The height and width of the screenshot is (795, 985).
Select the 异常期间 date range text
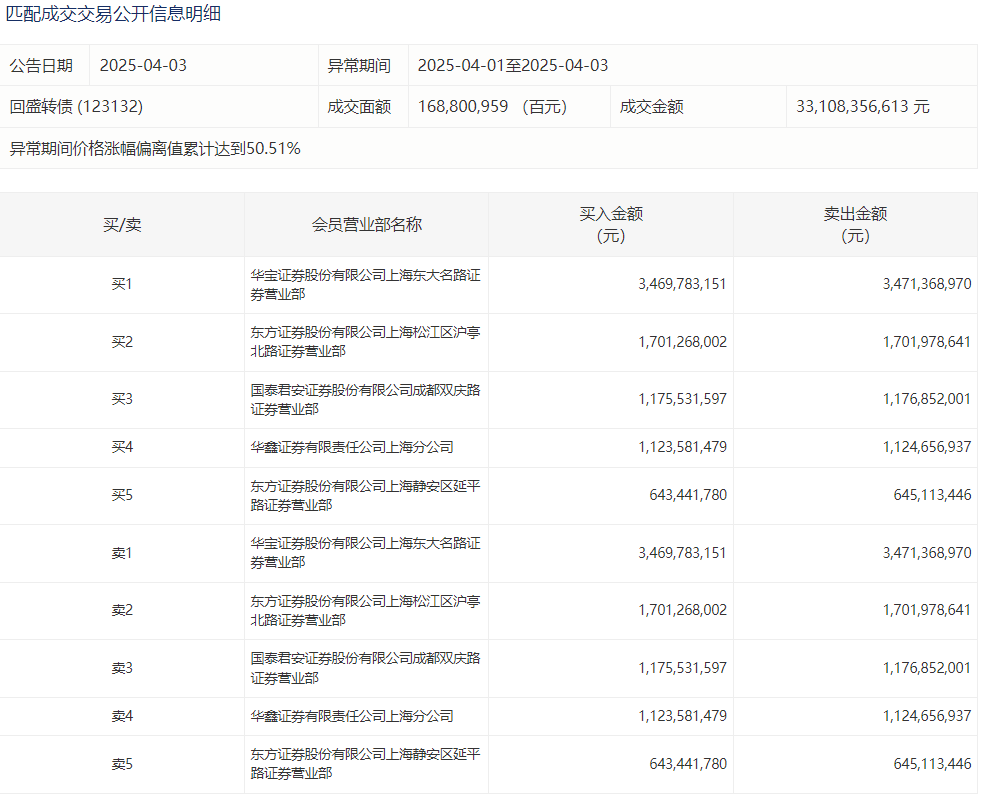coord(512,66)
